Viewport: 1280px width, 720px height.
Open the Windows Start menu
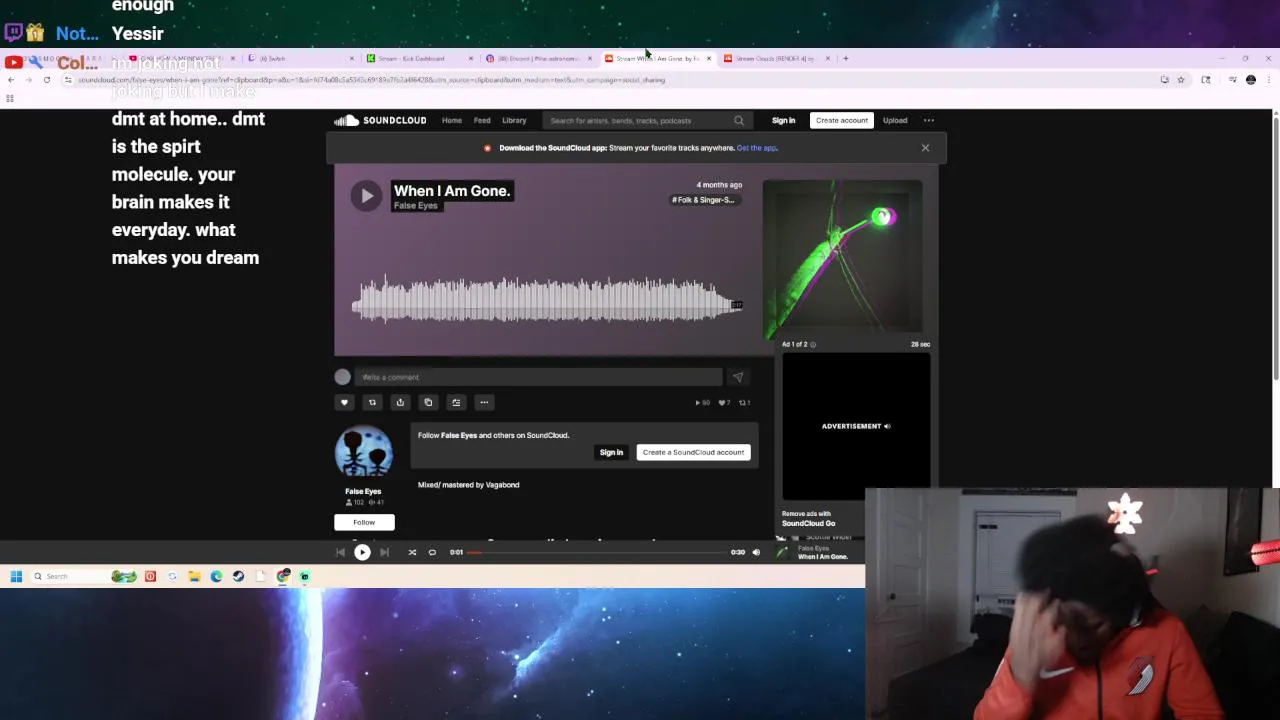point(16,576)
